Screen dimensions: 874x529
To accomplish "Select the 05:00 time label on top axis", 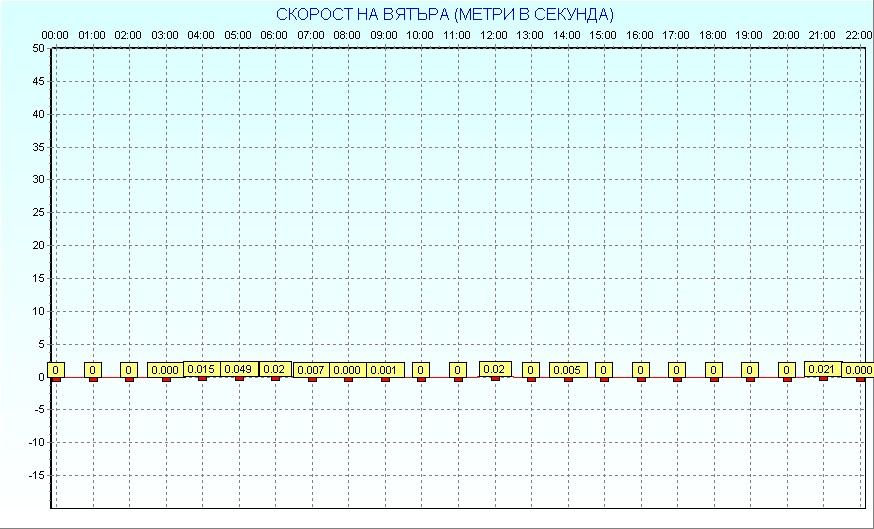I will point(237,35).
